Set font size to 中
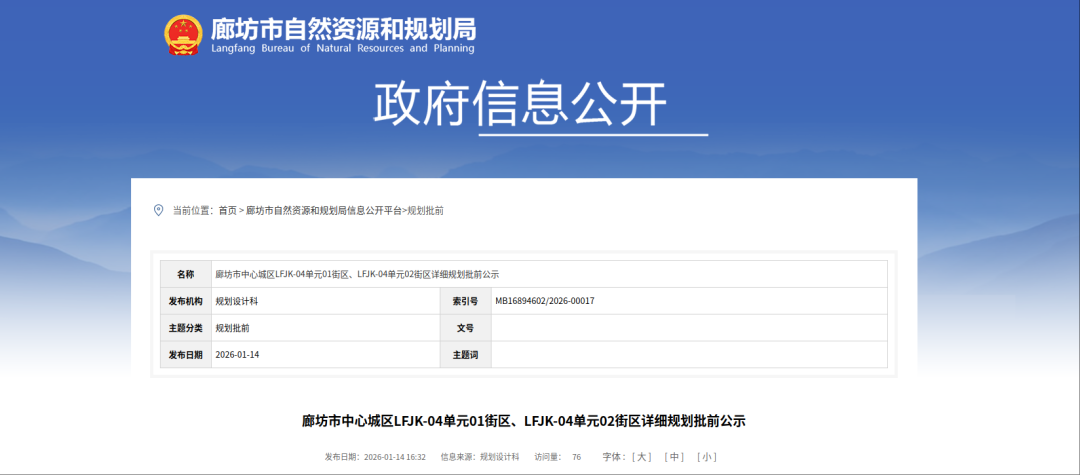Viewport: 1080px width, 475px height. (674, 457)
